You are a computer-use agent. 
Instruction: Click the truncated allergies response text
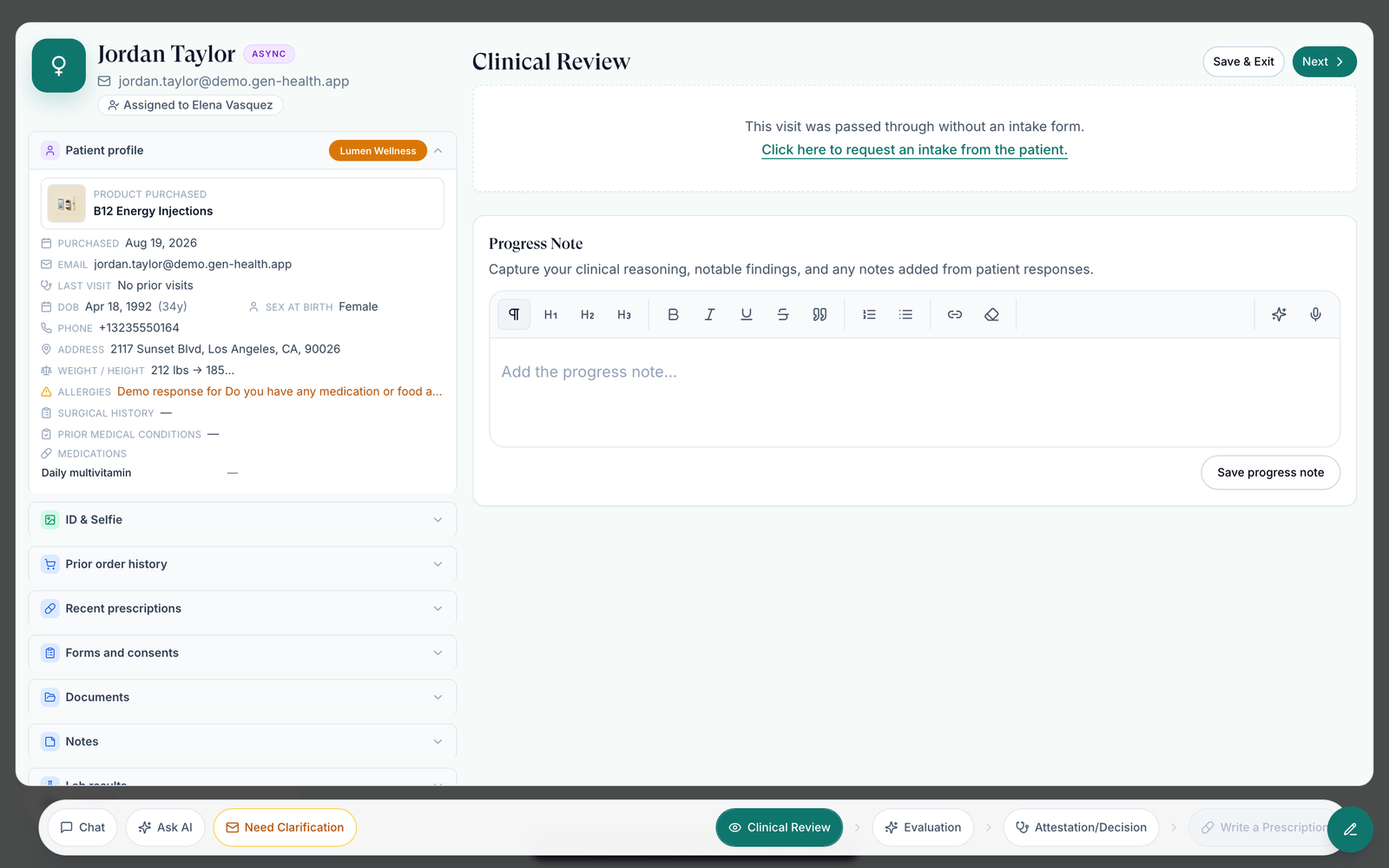click(280, 391)
